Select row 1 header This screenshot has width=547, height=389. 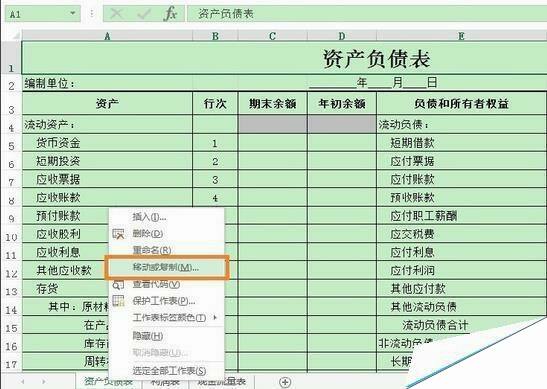12,58
